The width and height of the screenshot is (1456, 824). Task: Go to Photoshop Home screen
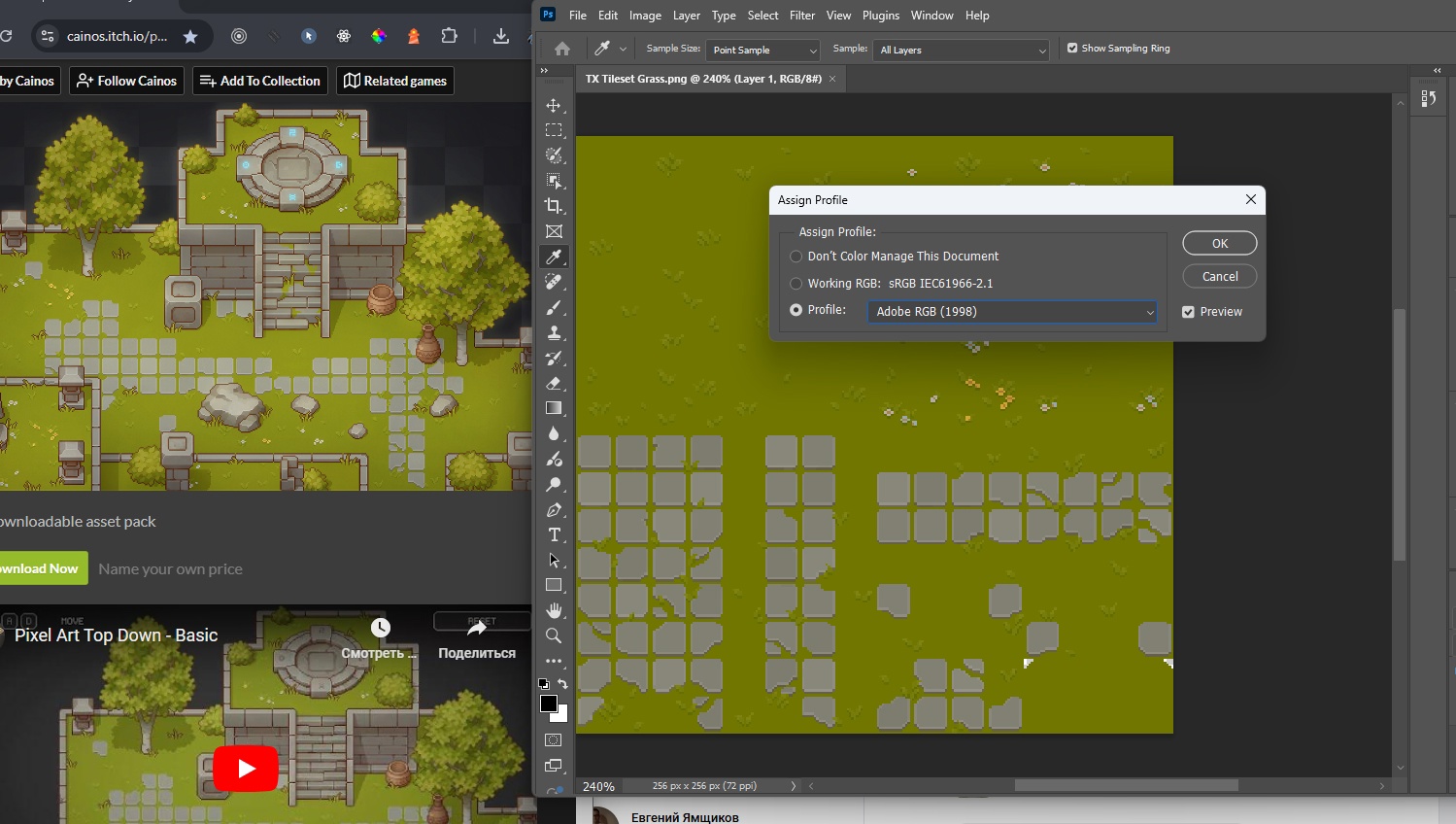pos(561,49)
